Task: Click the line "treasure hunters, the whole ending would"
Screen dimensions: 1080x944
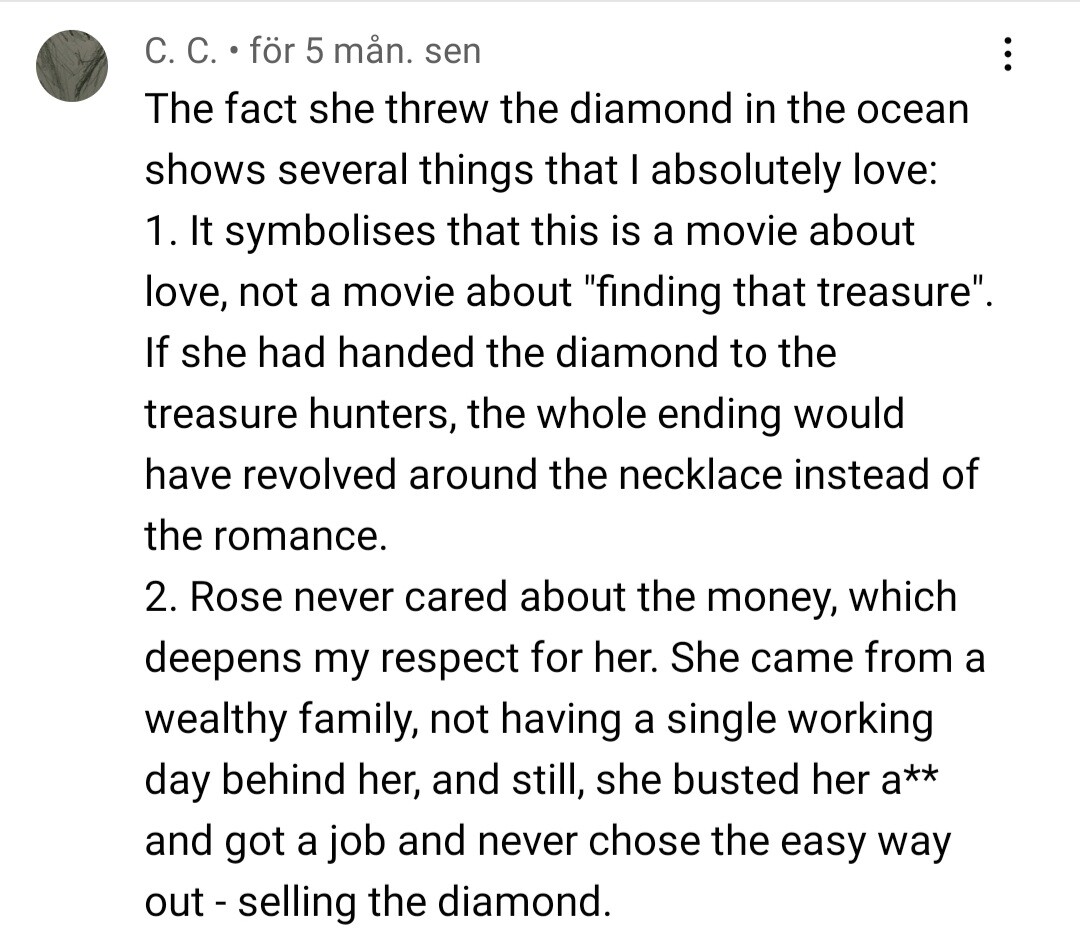Action: click(x=524, y=414)
